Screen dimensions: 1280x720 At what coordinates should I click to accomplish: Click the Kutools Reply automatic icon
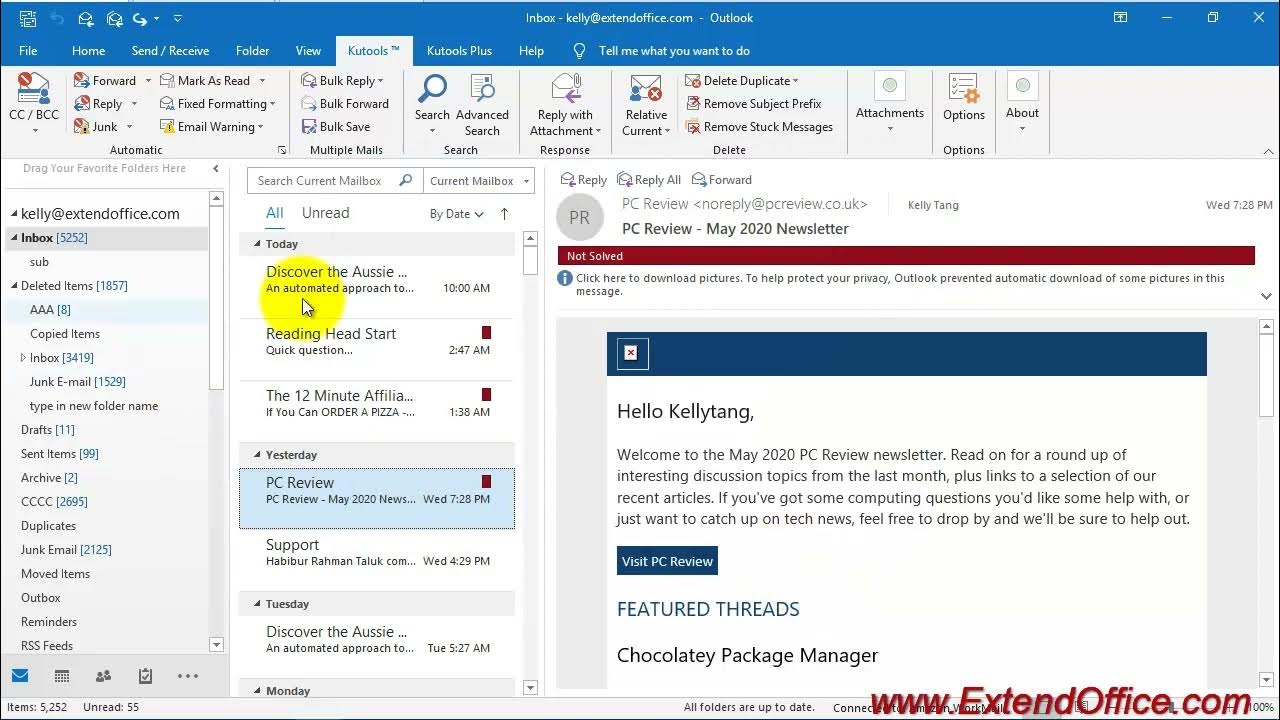[81, 104]
